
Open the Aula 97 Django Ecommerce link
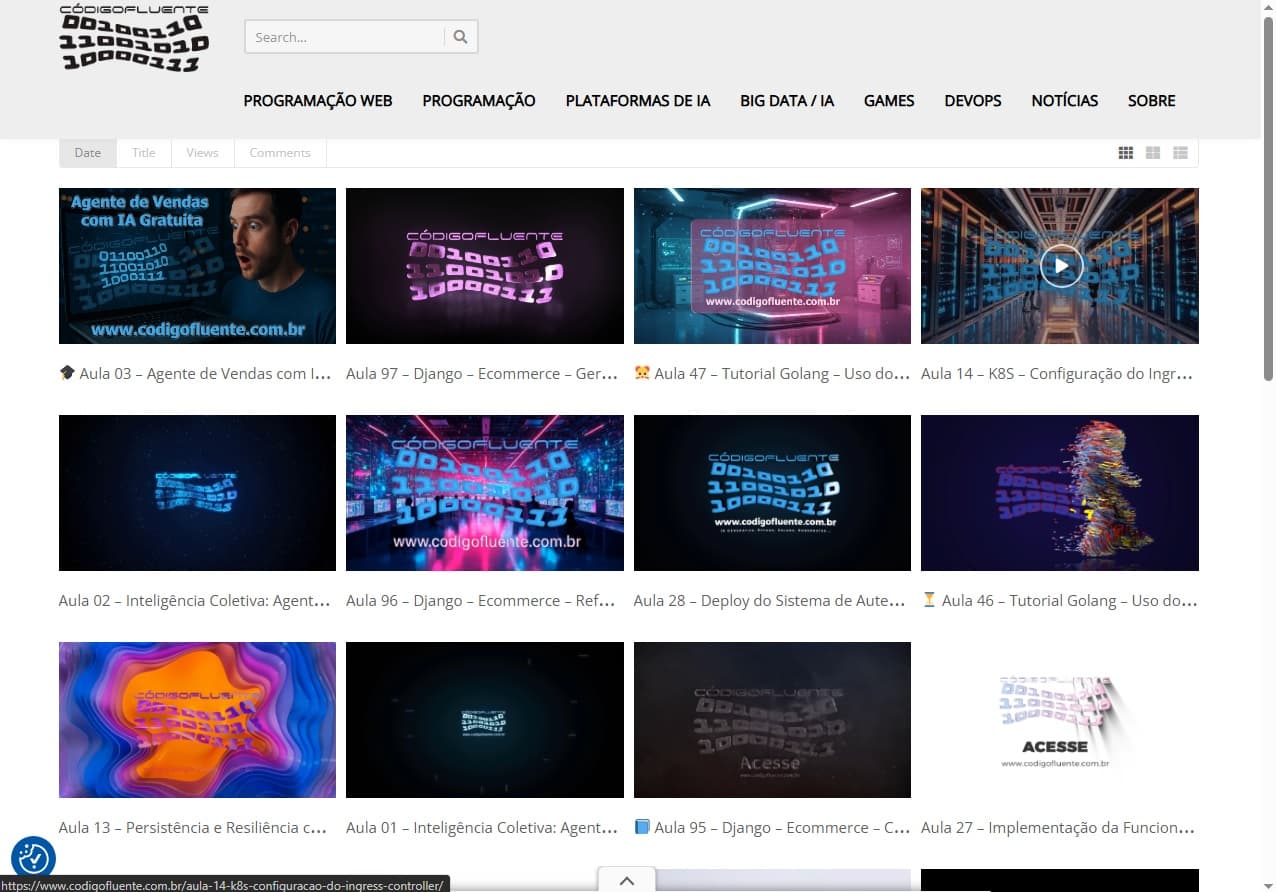coord(482,374)
